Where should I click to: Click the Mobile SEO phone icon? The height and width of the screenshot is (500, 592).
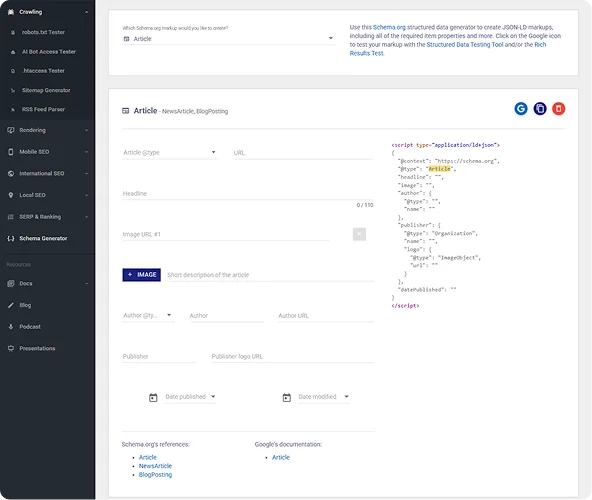tap(11, 152)
